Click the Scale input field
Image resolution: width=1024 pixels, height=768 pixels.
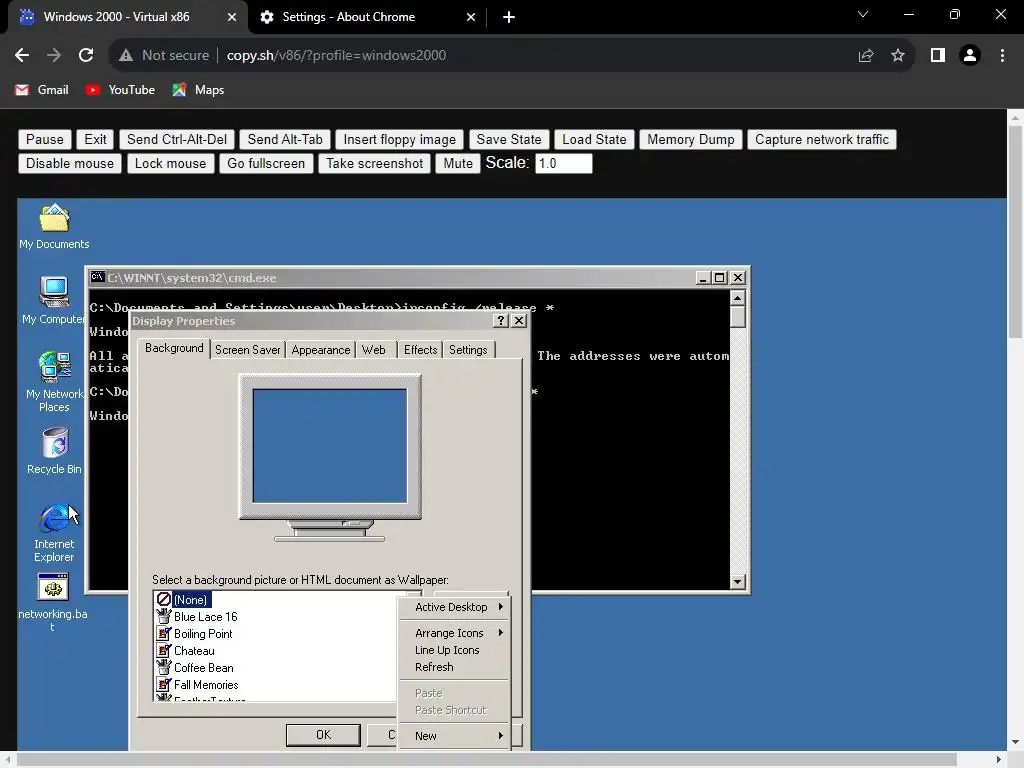pyautogui.click(x=564, y=163)
